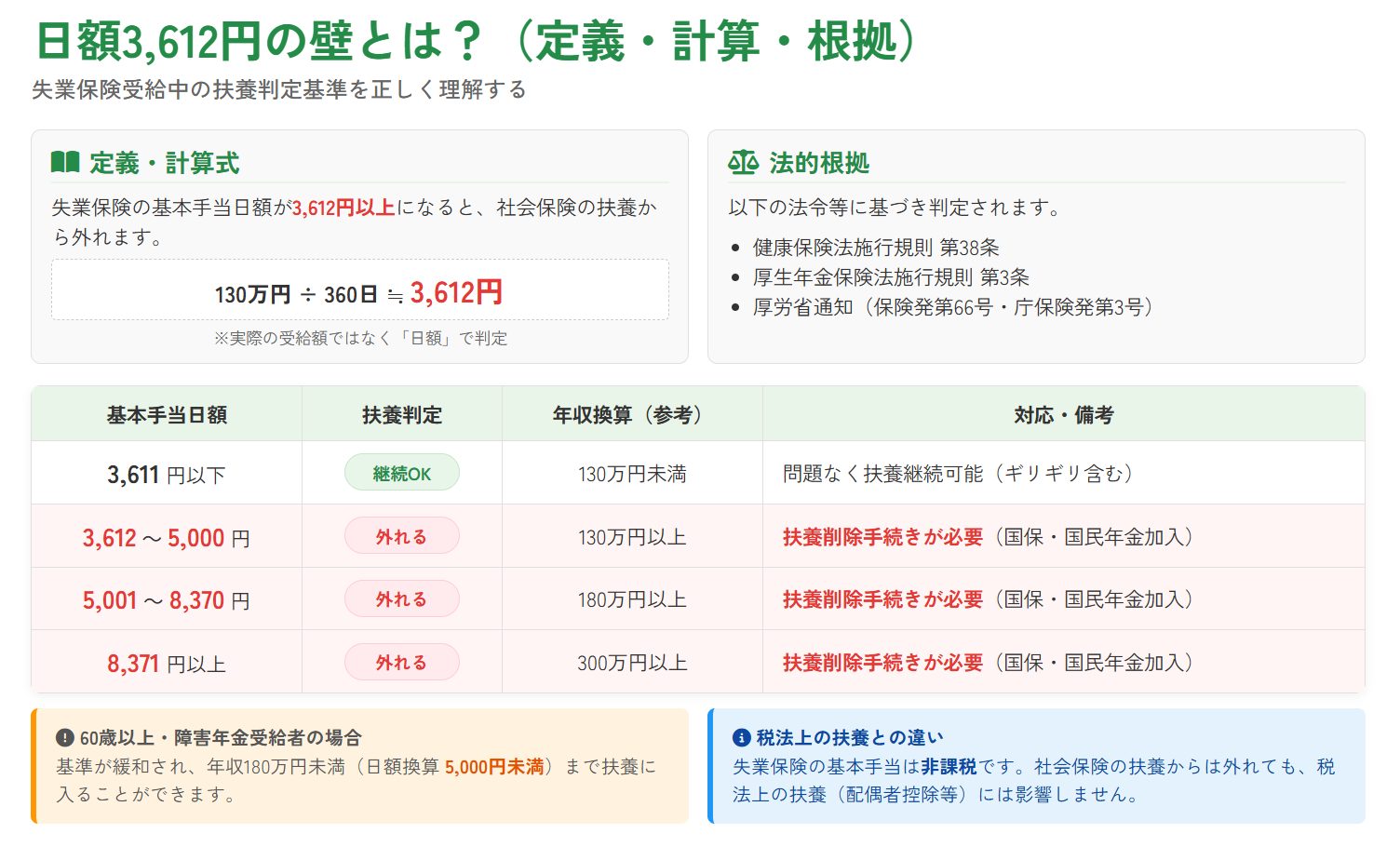Click the 外れる badge in the 5,001～8,370円 row
This screenshot has height=847, width=1400.
pyautogui.click(x=401, y=599)
